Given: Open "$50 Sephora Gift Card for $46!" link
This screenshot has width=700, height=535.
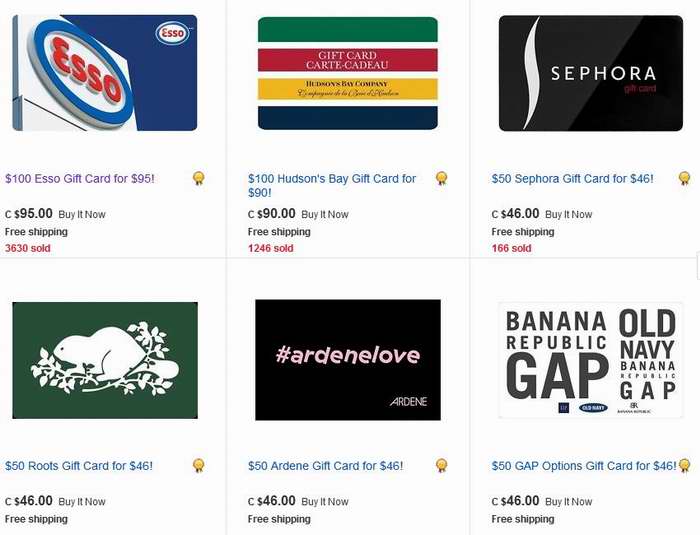Looking at the screenshot, I should pos(572,179).
